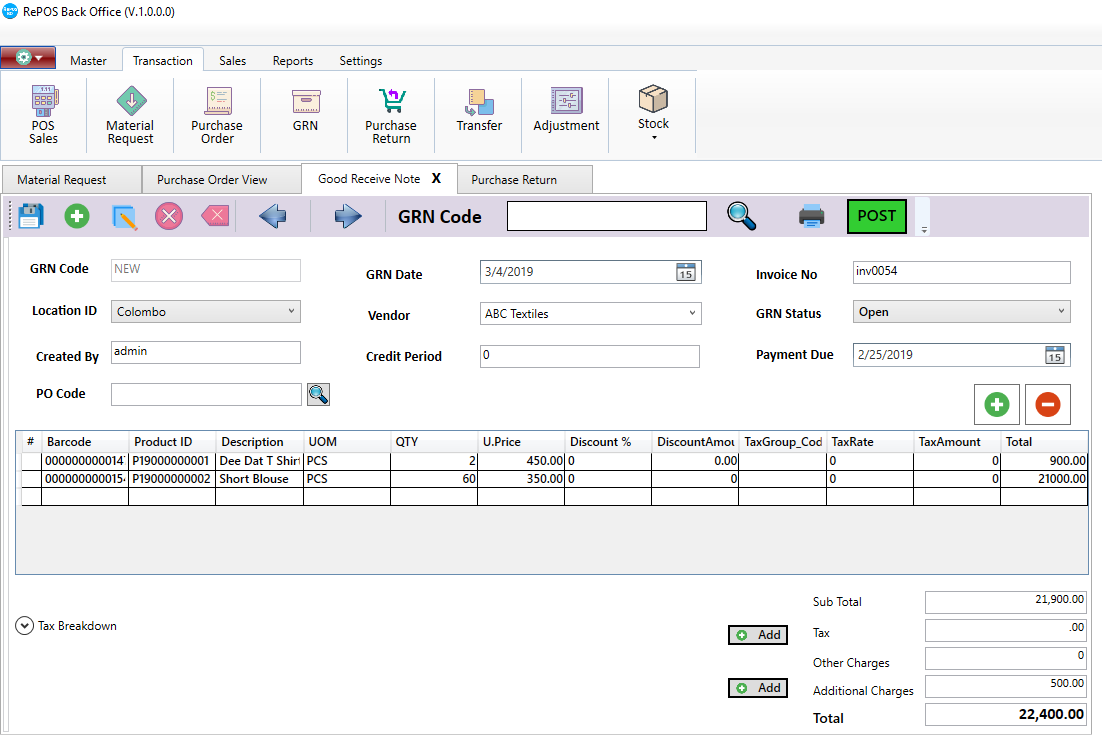Remove a line item with red minus button
Viewport: 1102px width, 745px height.
point(1047,404)
